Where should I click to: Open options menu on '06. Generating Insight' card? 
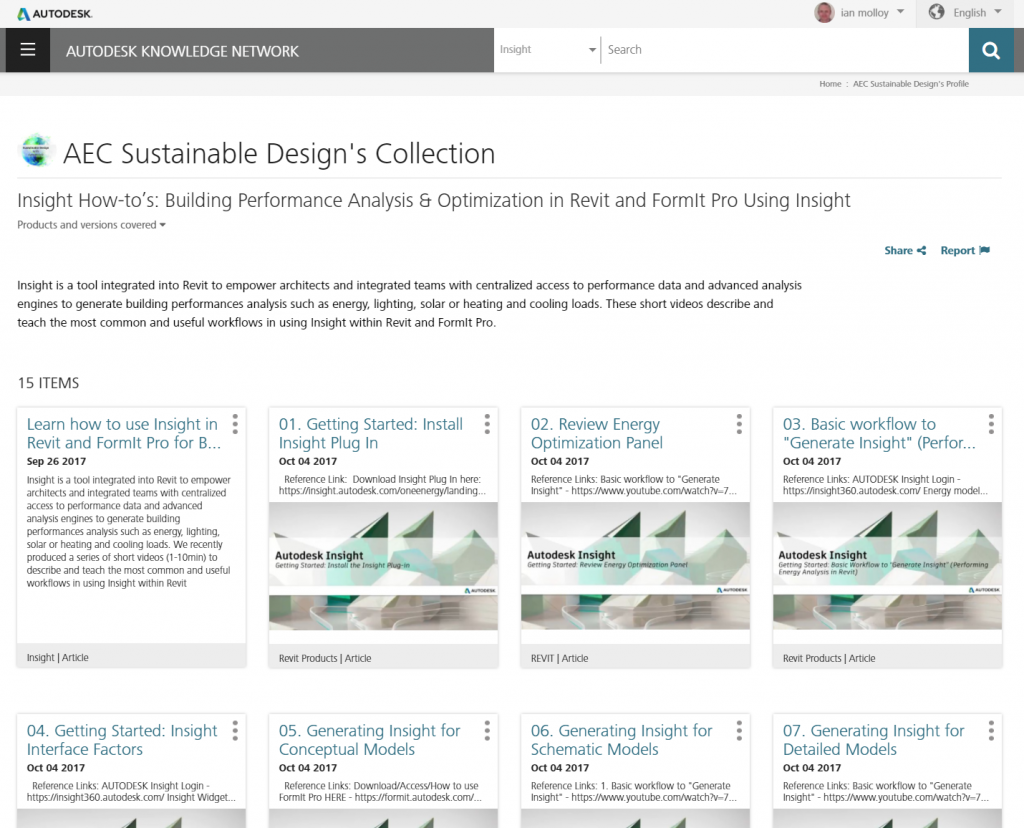click(739, 731)
